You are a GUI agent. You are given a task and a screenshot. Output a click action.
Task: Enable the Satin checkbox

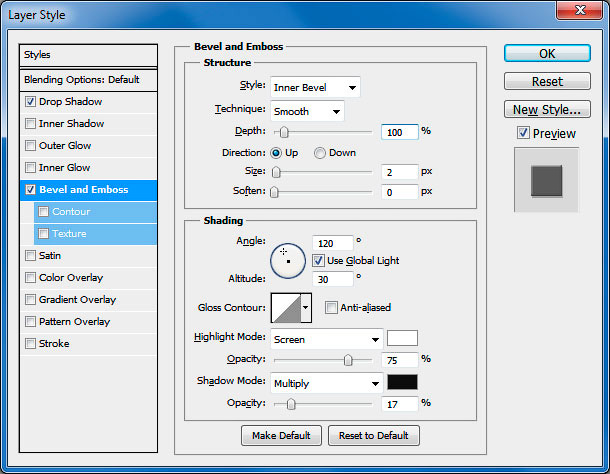coord(30,255)
